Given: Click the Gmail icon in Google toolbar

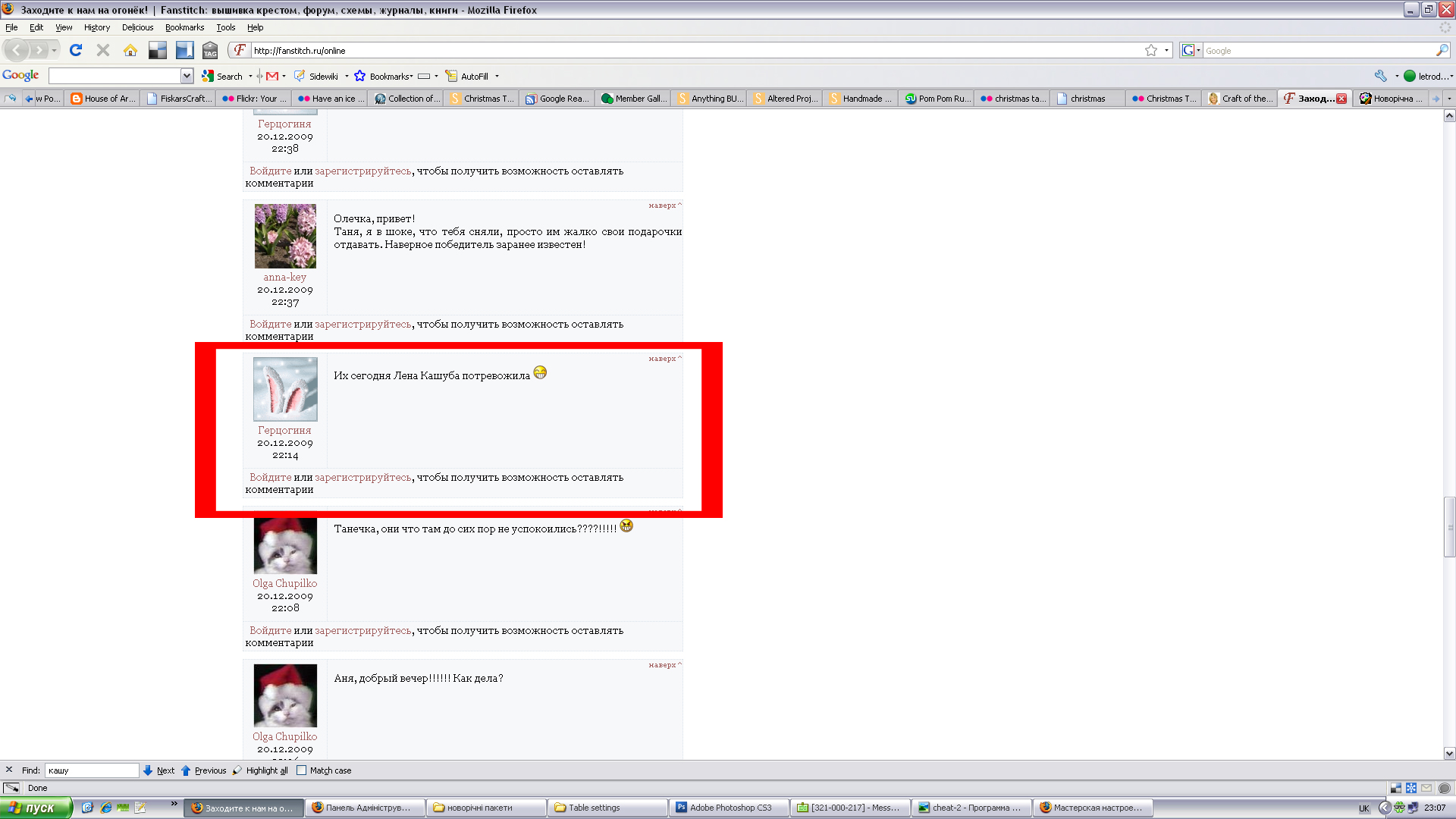Looking at the screenshot, I should [x=272, y=76].
